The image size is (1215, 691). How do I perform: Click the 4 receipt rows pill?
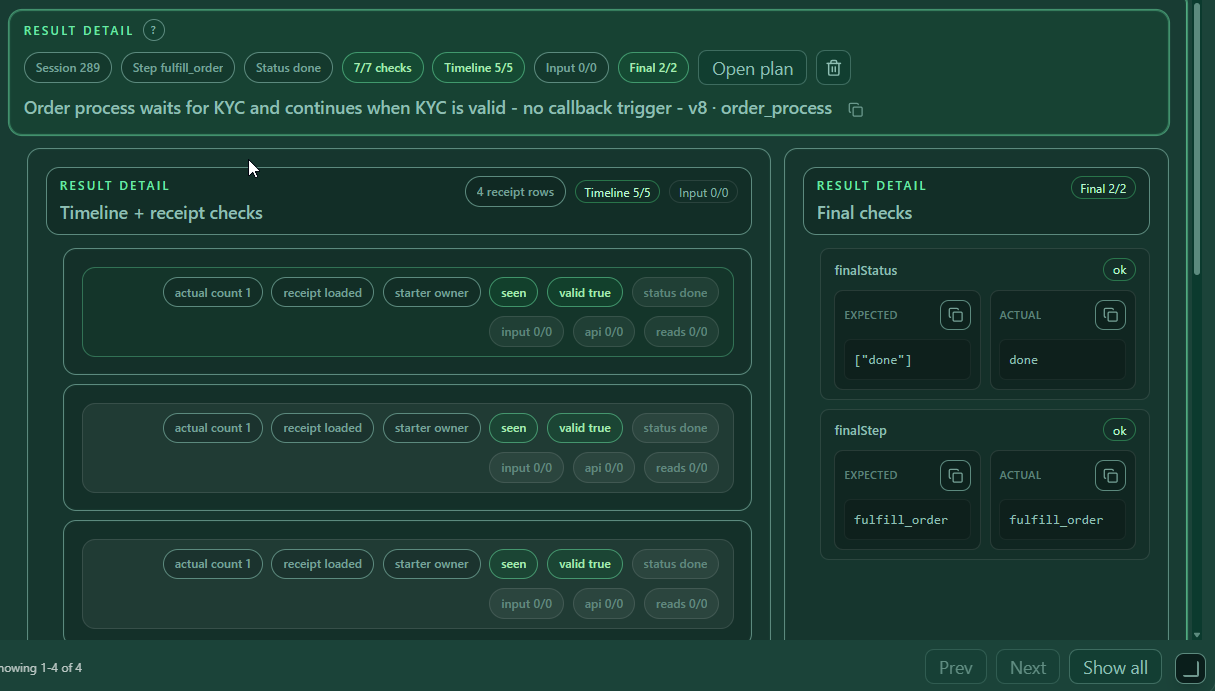(x=515, y=192)
